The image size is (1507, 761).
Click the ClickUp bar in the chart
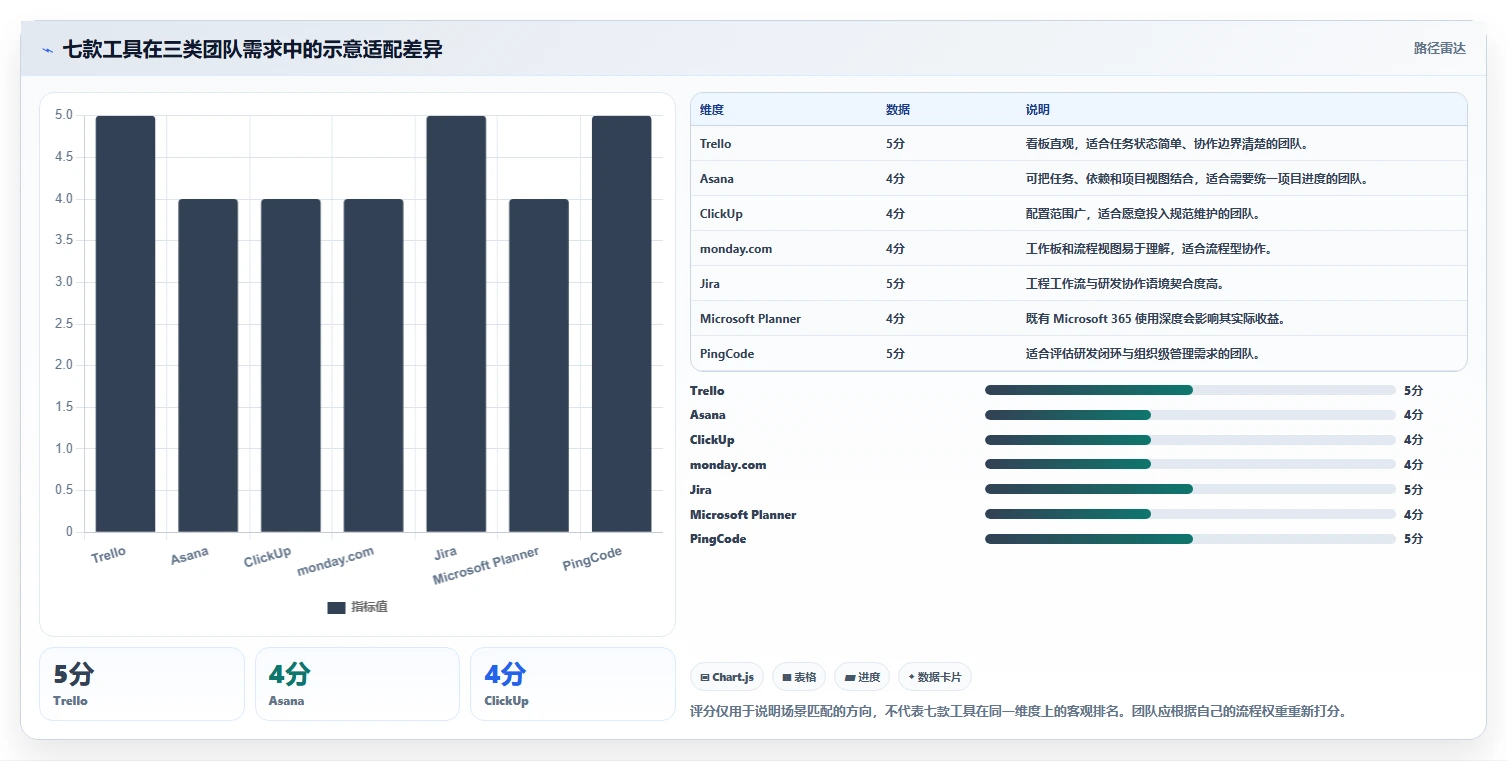(291, 365)
